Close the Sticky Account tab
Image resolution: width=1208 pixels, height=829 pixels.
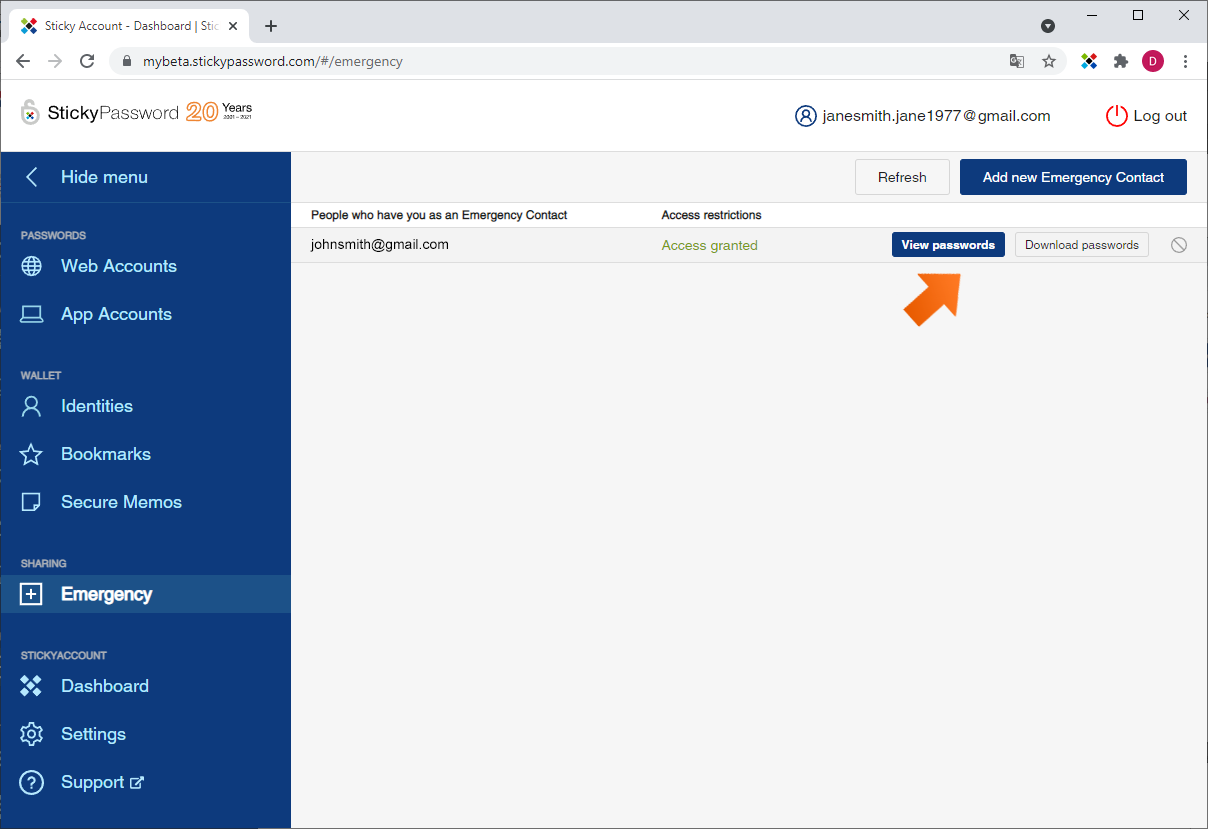[x=233, y=26]
